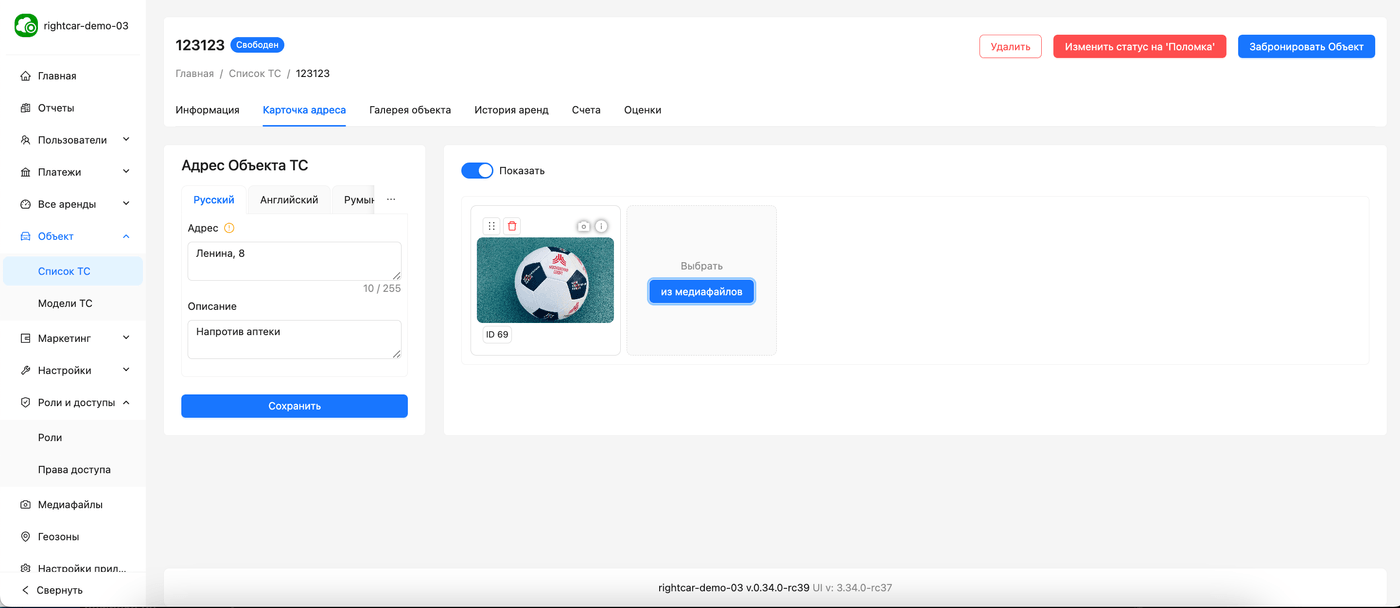
Task: Click the red-outlined Удалить button
Action: pos(1010,47)
